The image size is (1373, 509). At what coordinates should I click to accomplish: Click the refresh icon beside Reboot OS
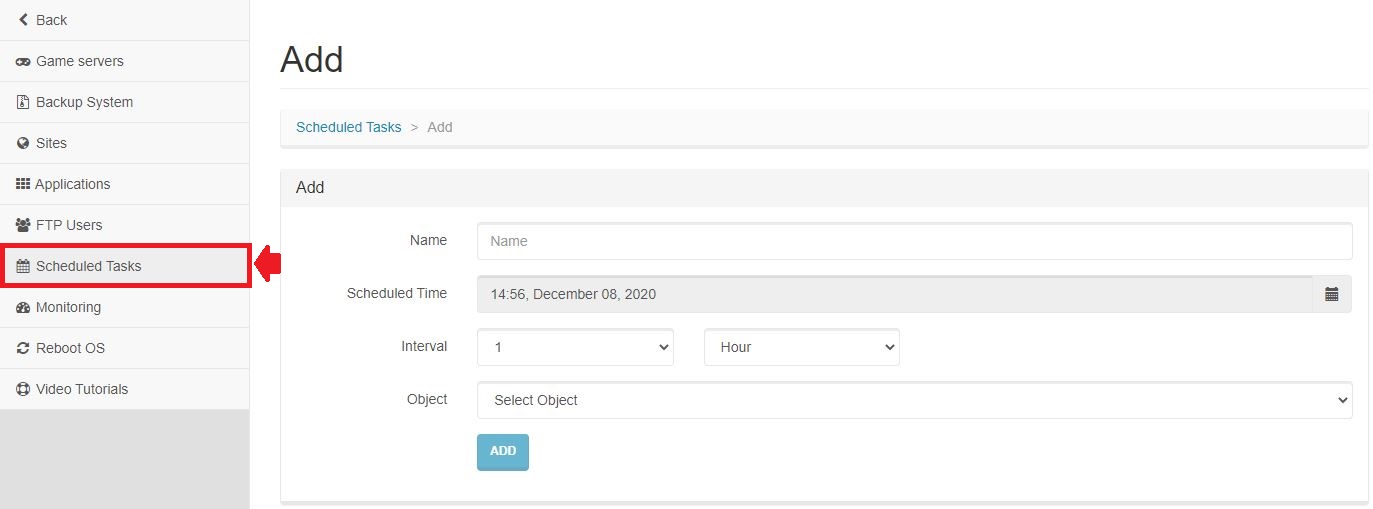tap(23, 348)
